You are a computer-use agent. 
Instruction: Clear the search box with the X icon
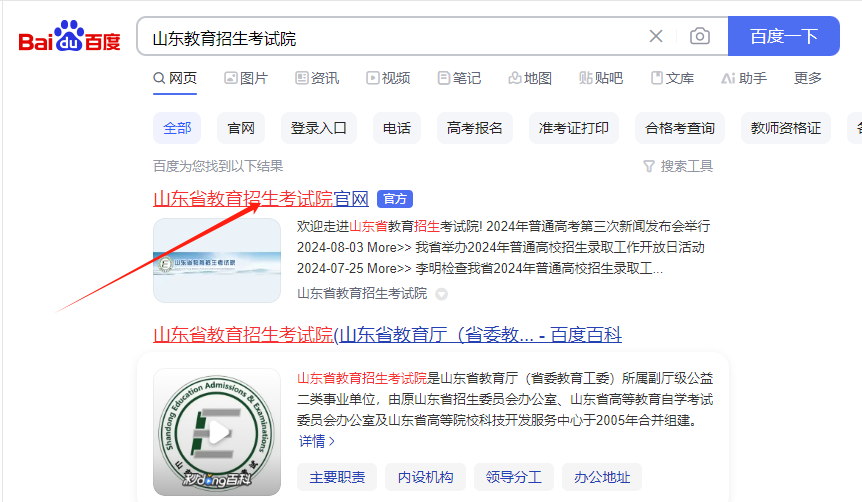click(655, 36)
